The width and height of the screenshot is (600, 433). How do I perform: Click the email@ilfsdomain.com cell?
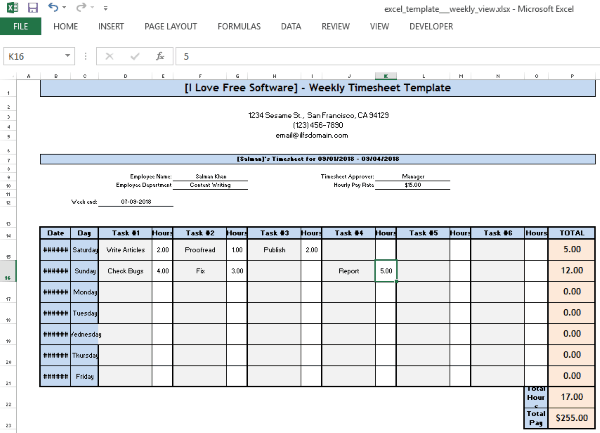pyautogui.click(x=312, y=135)
